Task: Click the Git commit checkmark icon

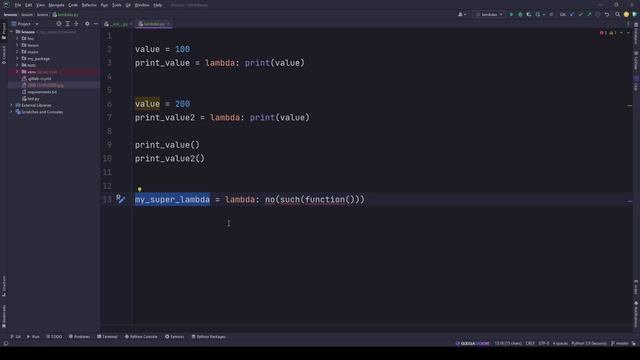Action: coord(580,14)
